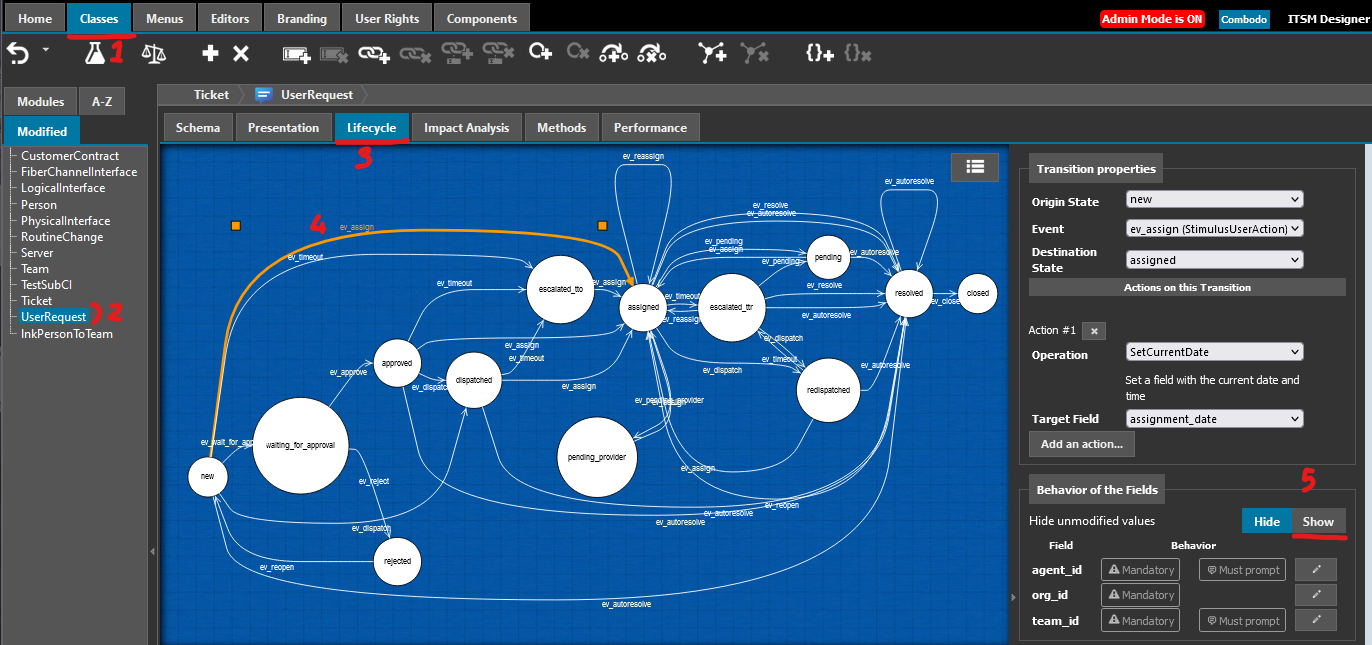The image size is (1372, 645).
Task: Switch to the Impact Analysis tab
Action: pos(466,128)
